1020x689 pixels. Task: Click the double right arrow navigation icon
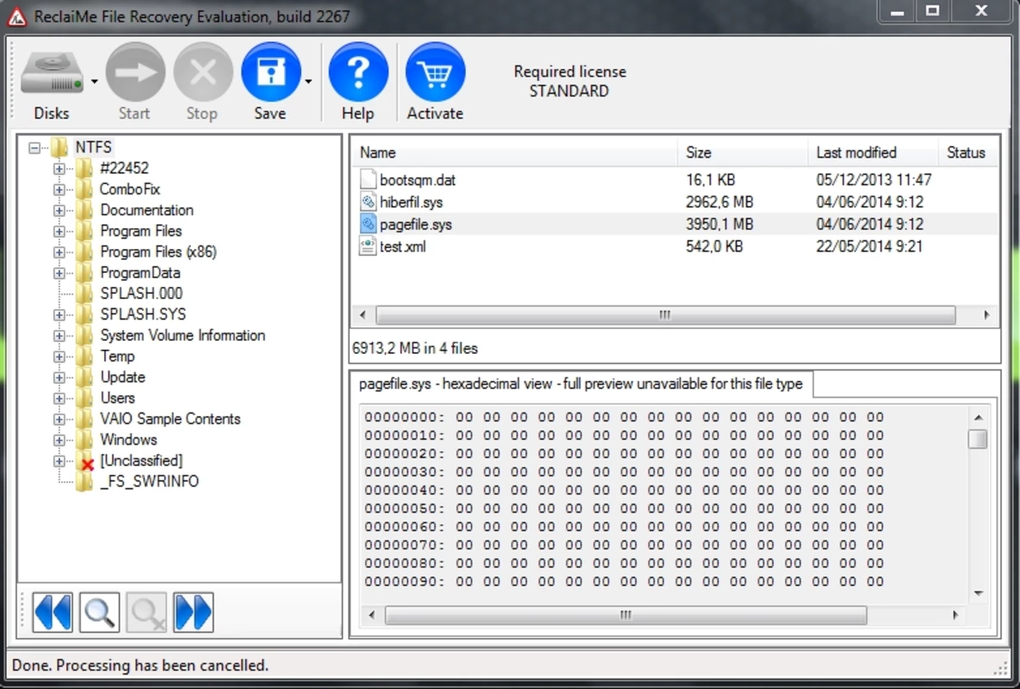coord(193,612)
